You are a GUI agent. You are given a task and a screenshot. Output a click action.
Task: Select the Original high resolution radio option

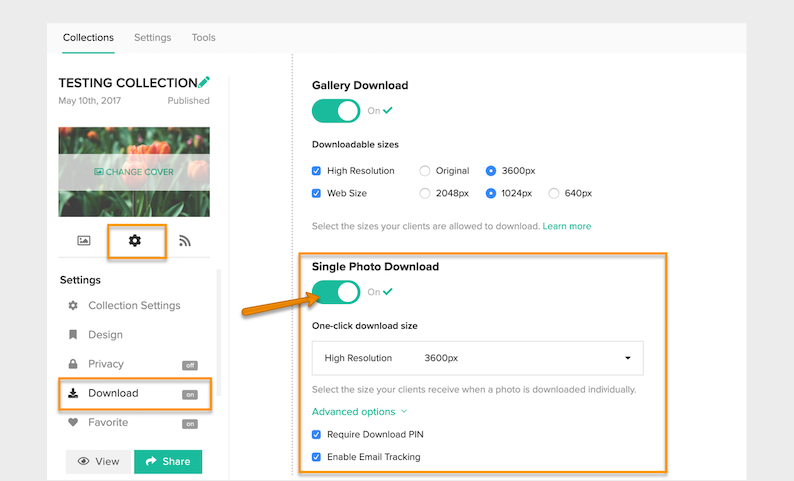[424, 171]
